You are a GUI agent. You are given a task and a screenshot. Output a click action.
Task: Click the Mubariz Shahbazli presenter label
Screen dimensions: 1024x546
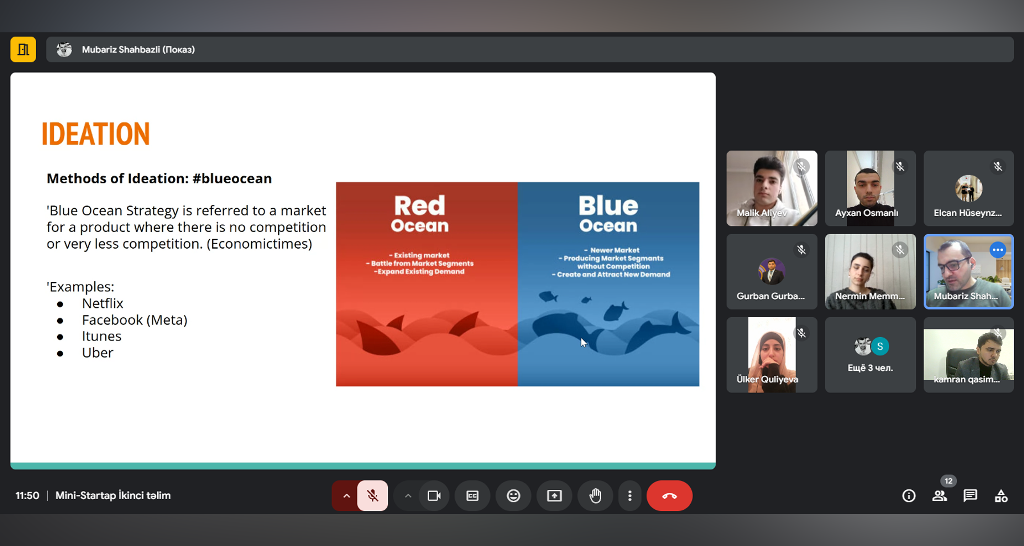click(138, 50)
